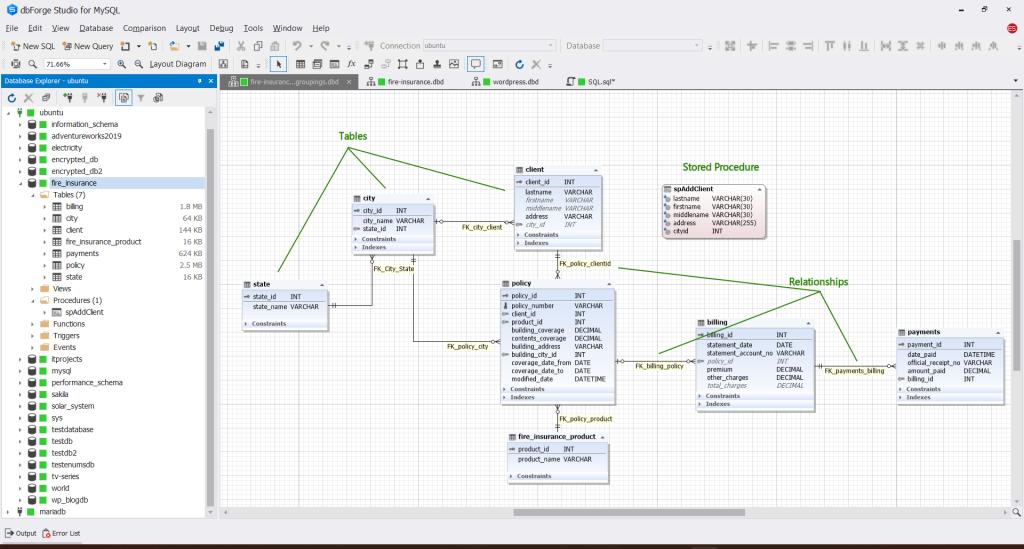Select the sakila database
1024x549 pixels.
[60, 395]
